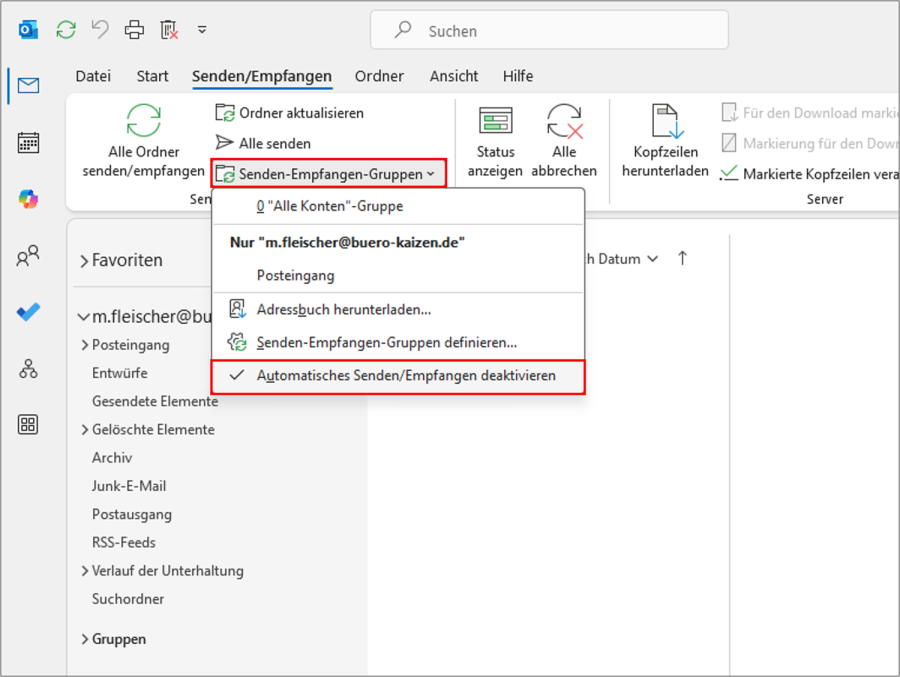Click Alle Ordner senden/empfangen

[143, 138]
